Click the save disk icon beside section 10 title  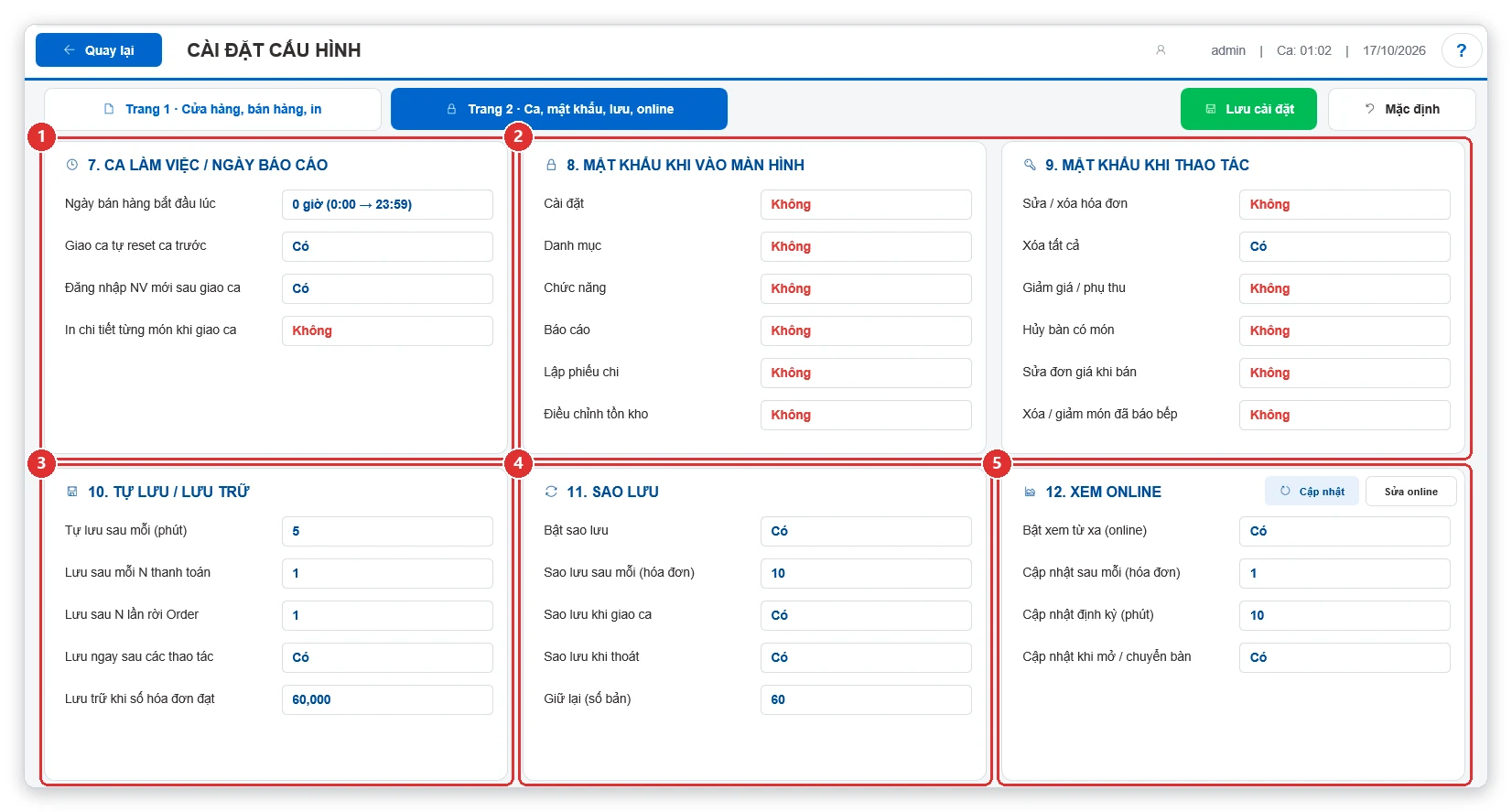click(x=72, y=492)
